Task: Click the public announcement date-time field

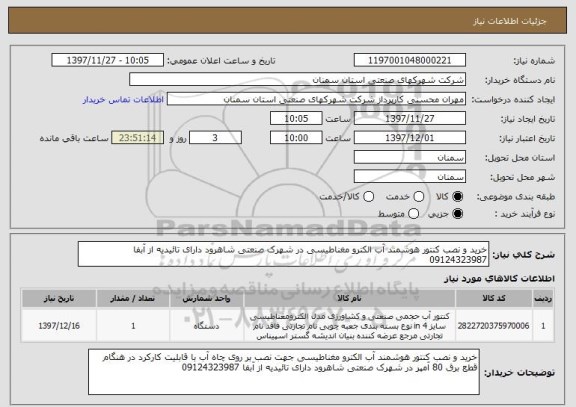Action: pos(108,60)
